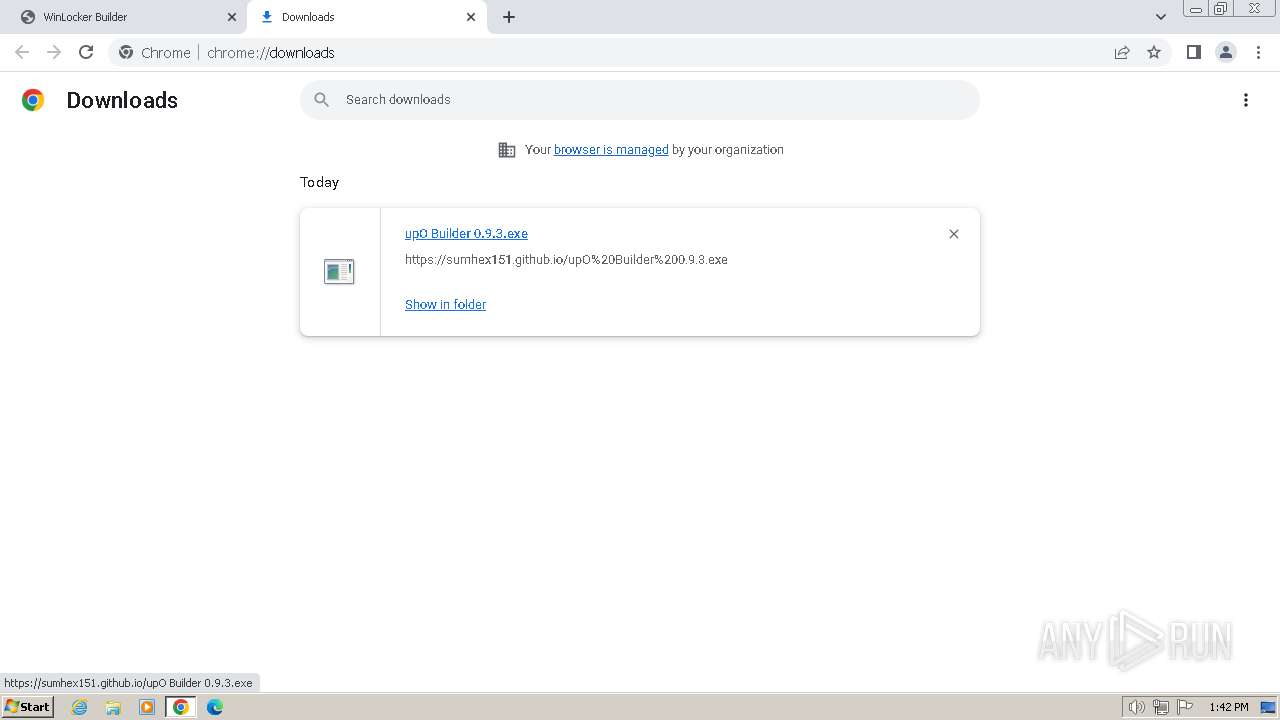Expand the tab search dropdown arrow
Screen dimensions: 1280x720
[1161, 17]
